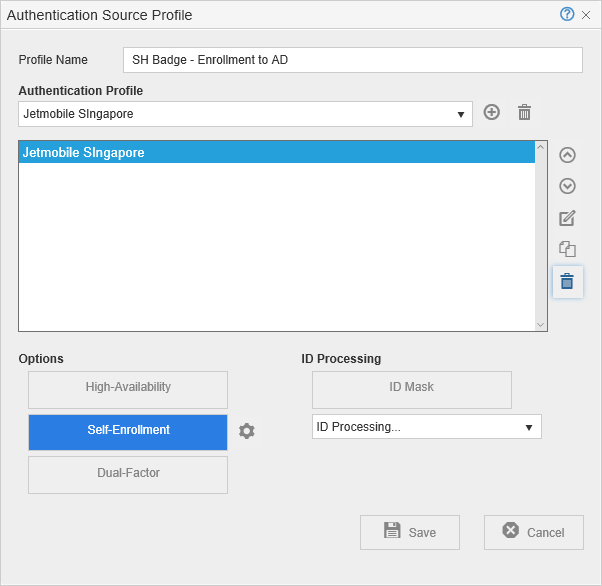Click the help question mark icon

(567, 15)
